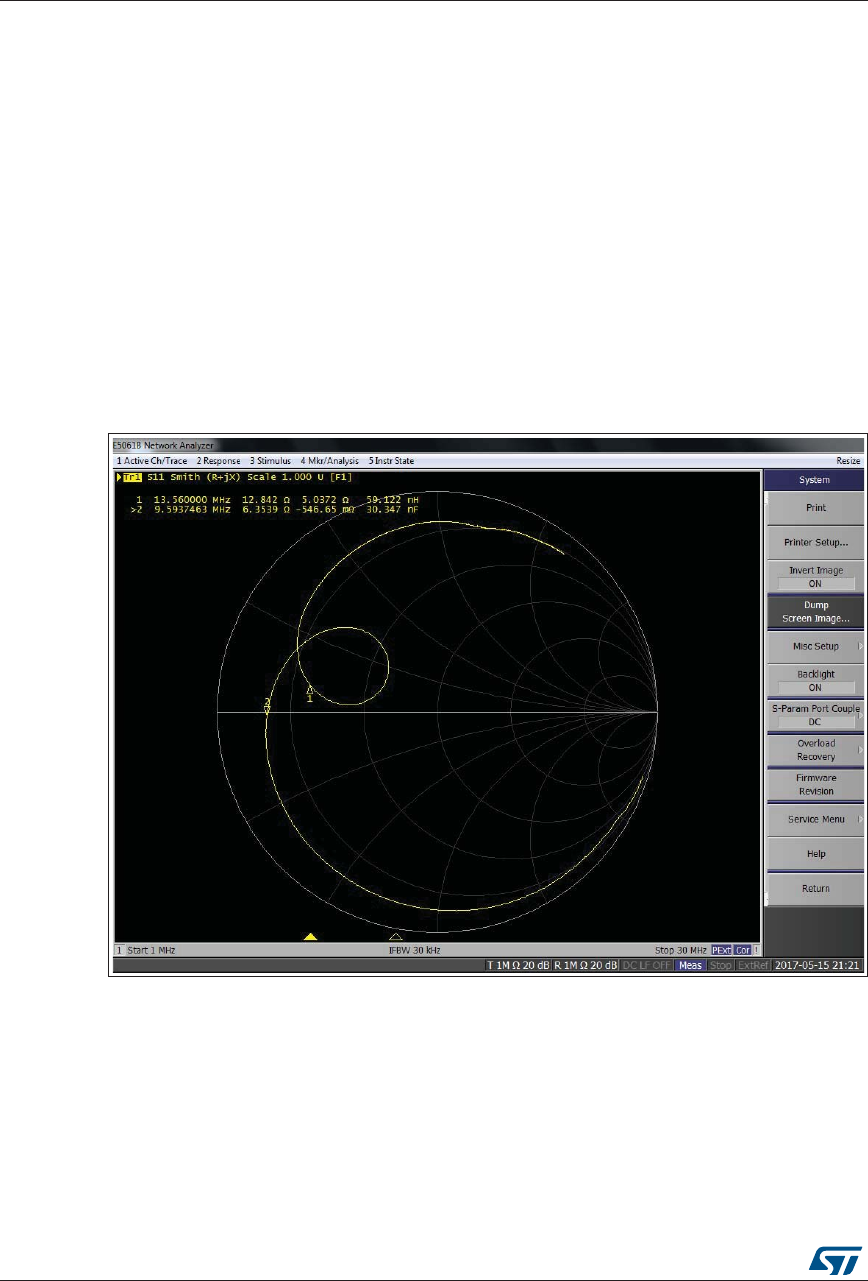This screenshot has height=1281, width=868.
Task: Click the System softkey menu title
Action: (815, 480)
